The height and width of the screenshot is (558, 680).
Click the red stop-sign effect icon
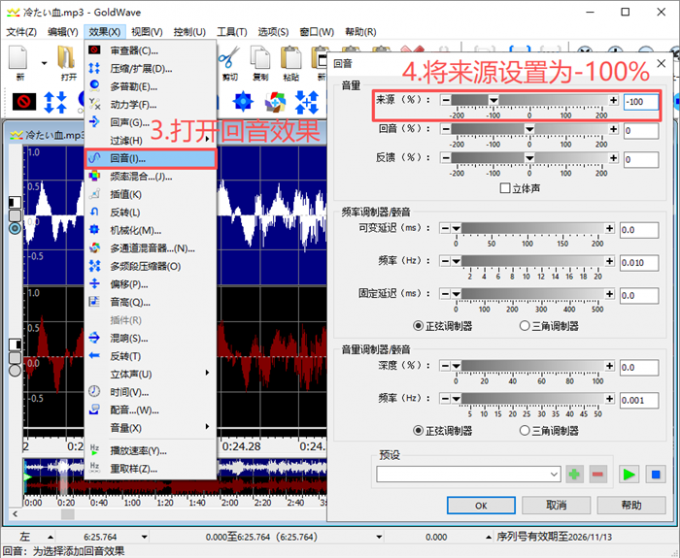24,102
